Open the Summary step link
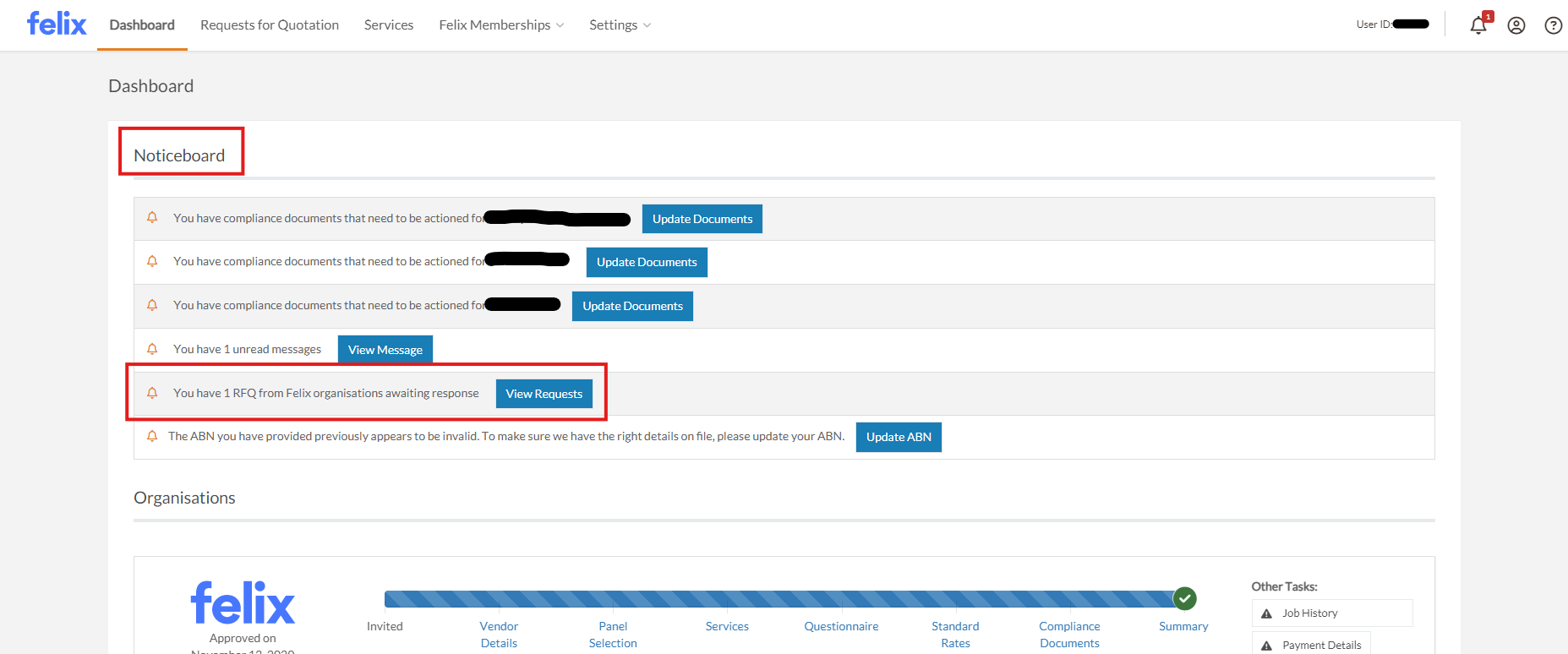Image resolution: width=1568 pixels, height=654 pixels. (x=1183, y=626)
